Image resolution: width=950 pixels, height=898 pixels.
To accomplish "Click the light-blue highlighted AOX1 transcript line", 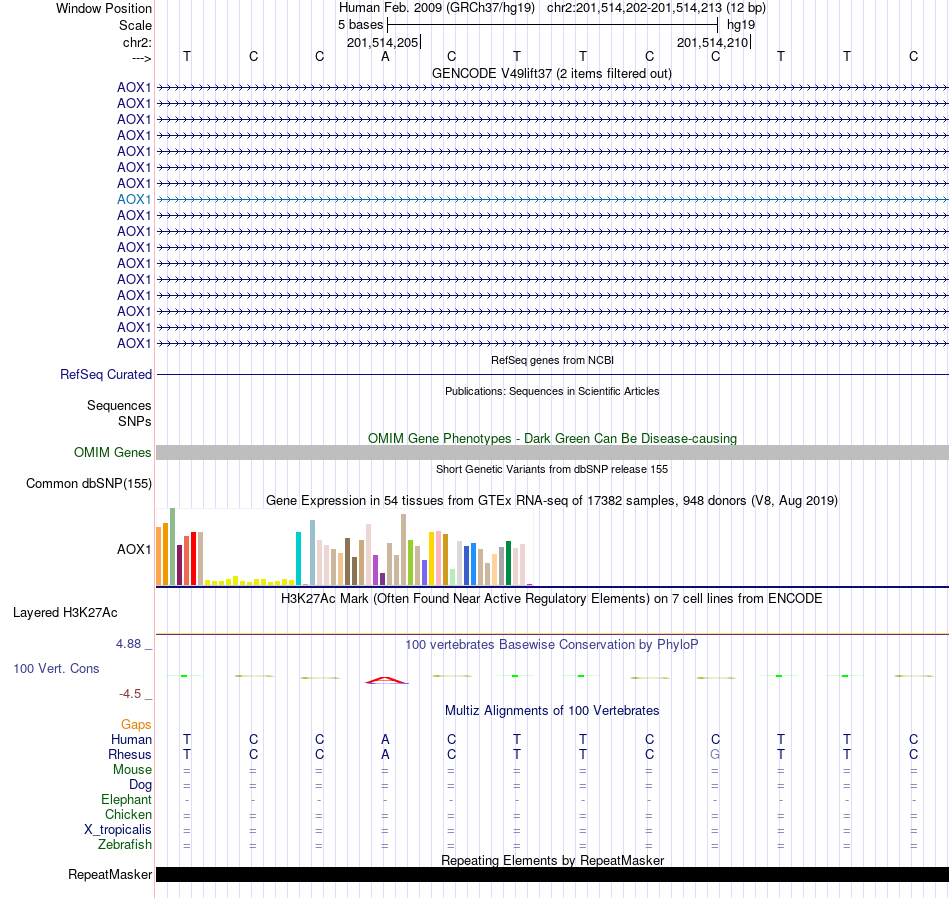I will 552,199.
